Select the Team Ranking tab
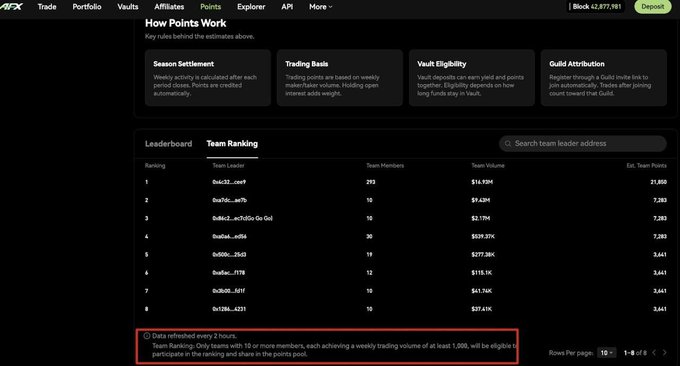Image resolution: width=680 pixels, height=366 pixels. pyautogui.click(x=232, y=144)
